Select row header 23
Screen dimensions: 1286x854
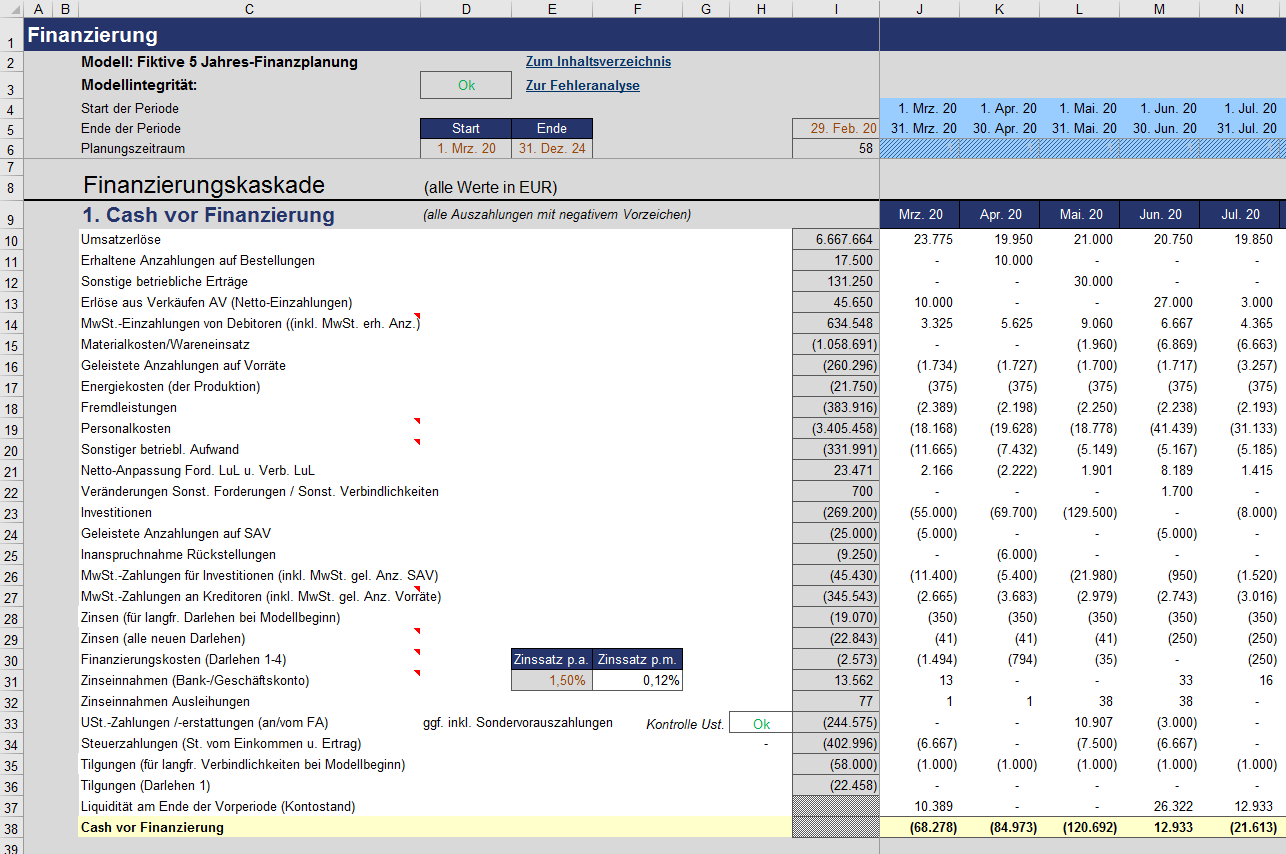pyautogui.click(x=11, y=513)
